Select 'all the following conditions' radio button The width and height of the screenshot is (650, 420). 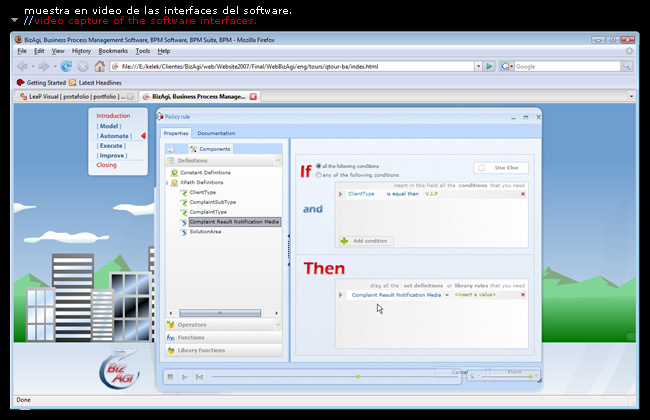click(318, 166)
